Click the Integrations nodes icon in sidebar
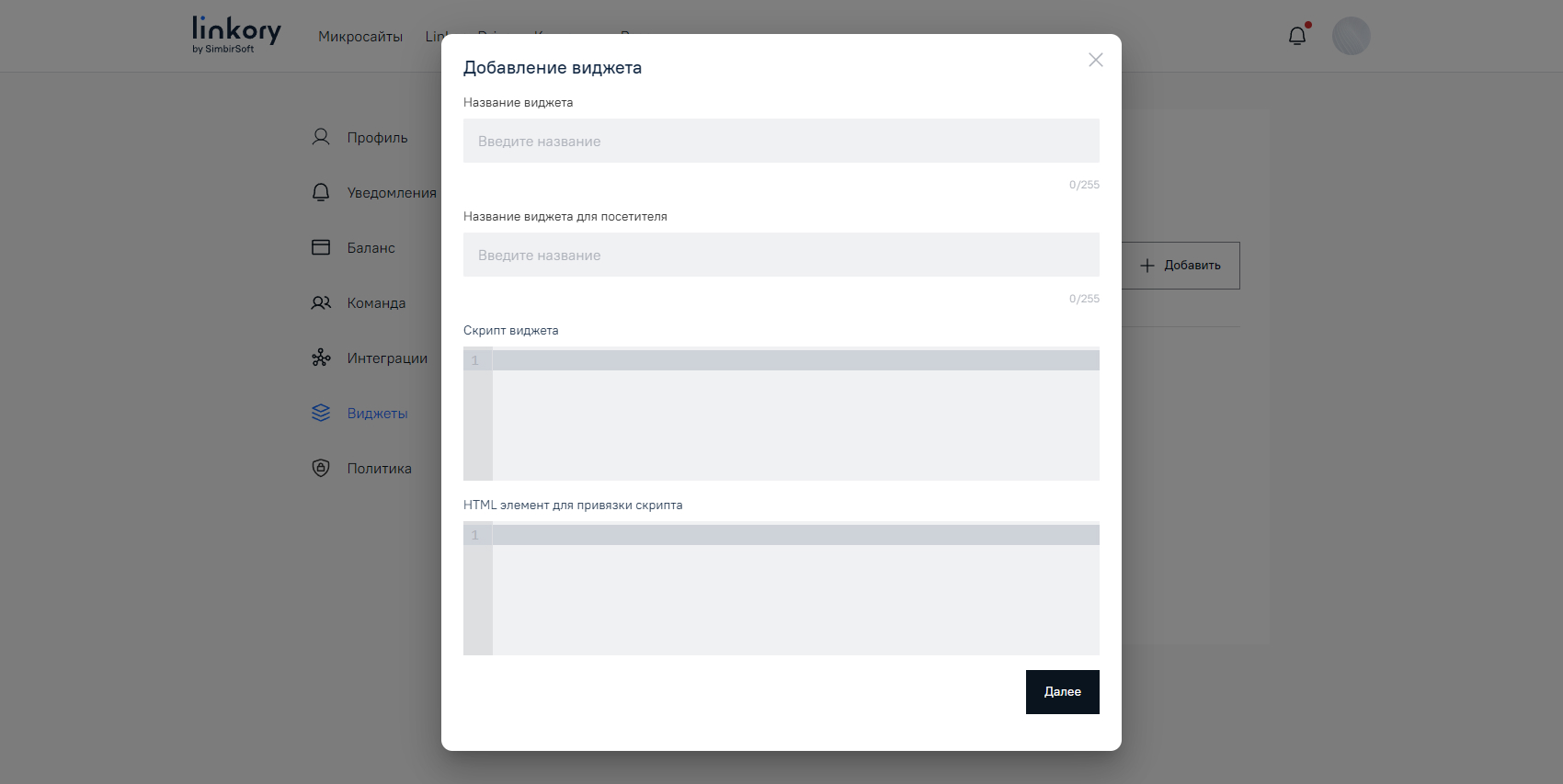The height and width of the screenshot is (784, 1563). click(x=321, y=358)
